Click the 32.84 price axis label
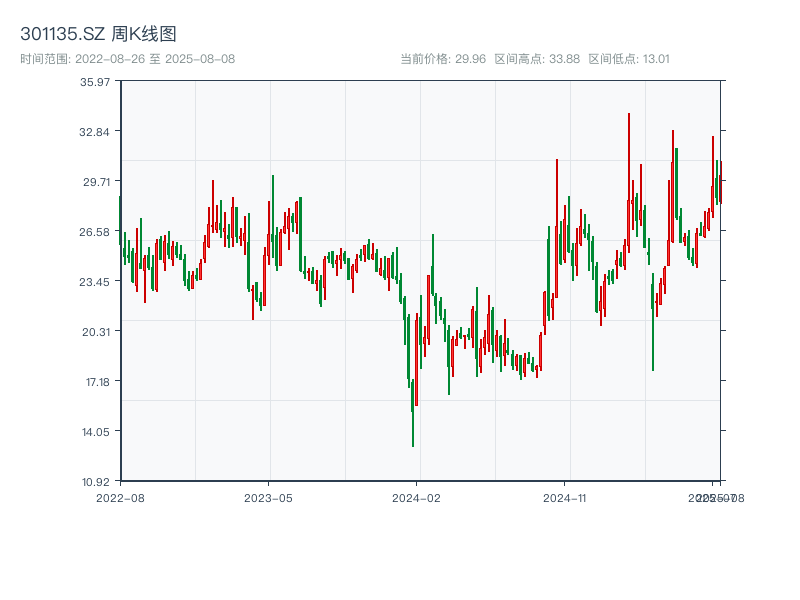The image size is (800, 600). click(x=95, y=132)
